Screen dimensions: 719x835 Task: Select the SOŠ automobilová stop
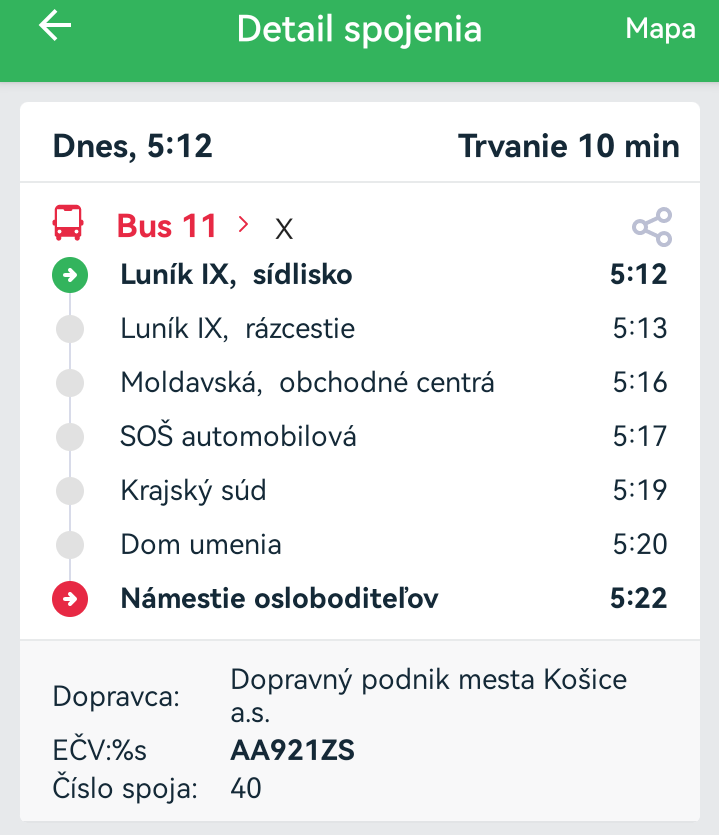pos(238,437)
